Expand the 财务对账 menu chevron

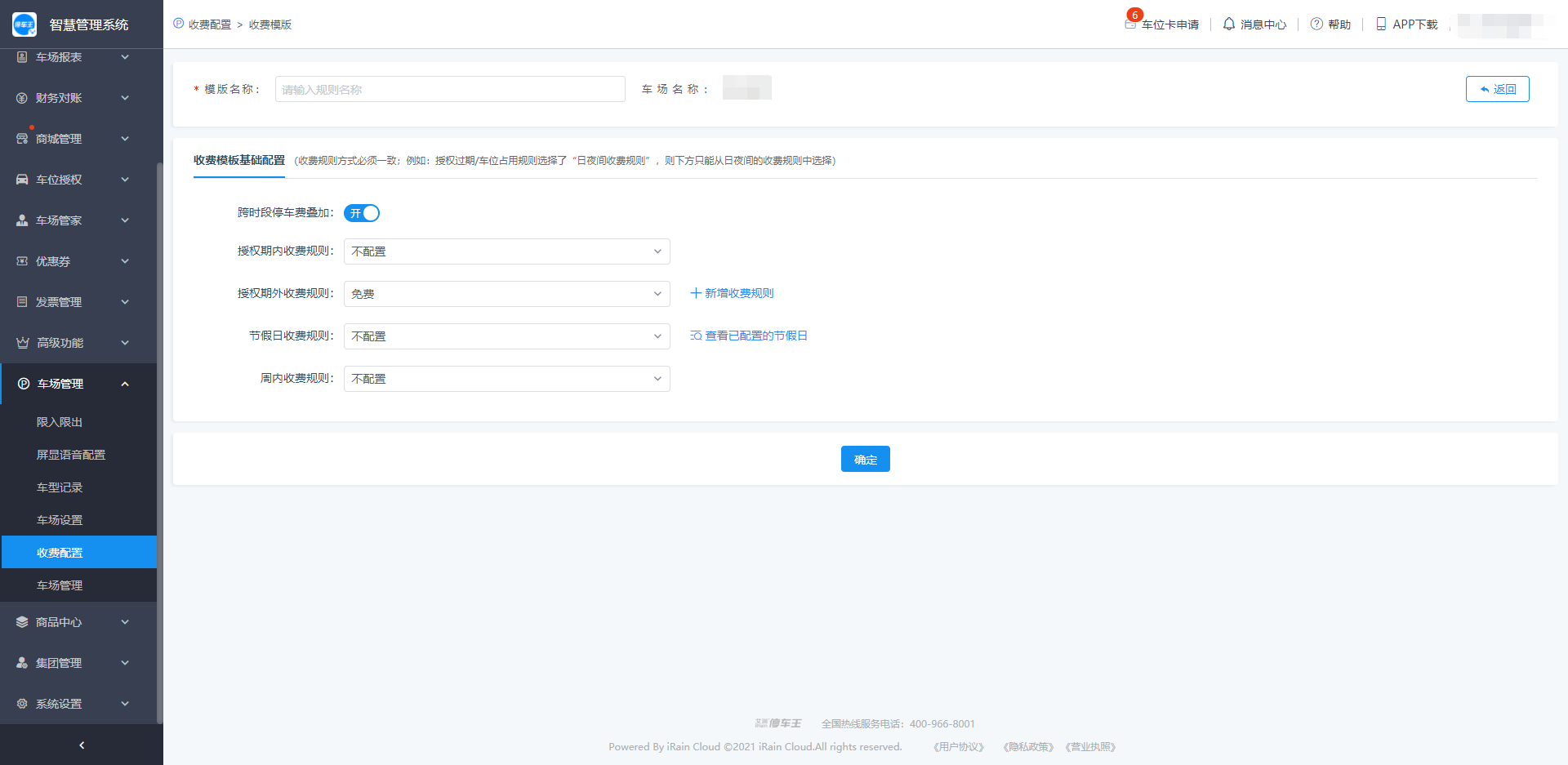[125, 98]
